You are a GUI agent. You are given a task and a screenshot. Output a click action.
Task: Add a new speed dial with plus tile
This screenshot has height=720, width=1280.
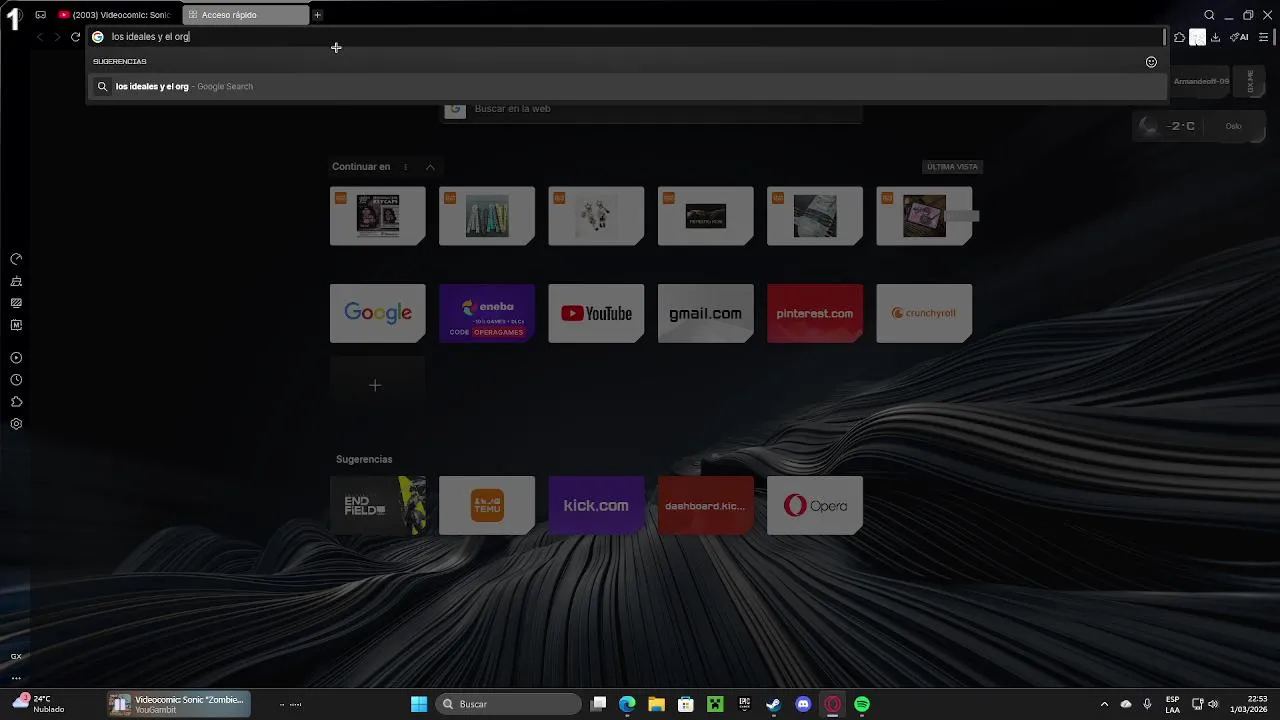coord(378,385)
